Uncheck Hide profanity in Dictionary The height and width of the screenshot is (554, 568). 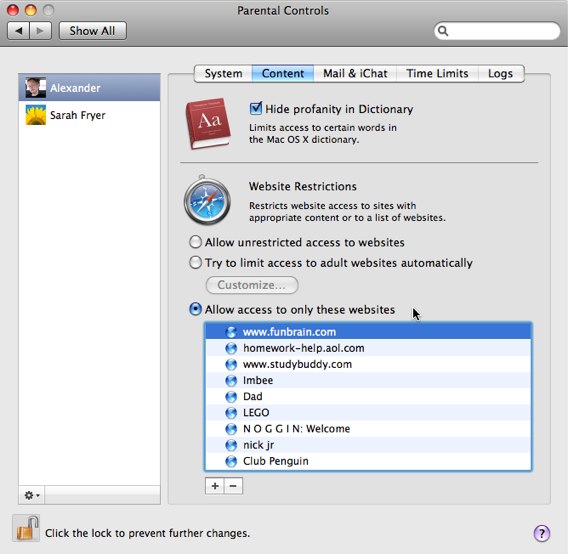pos(256,108)
